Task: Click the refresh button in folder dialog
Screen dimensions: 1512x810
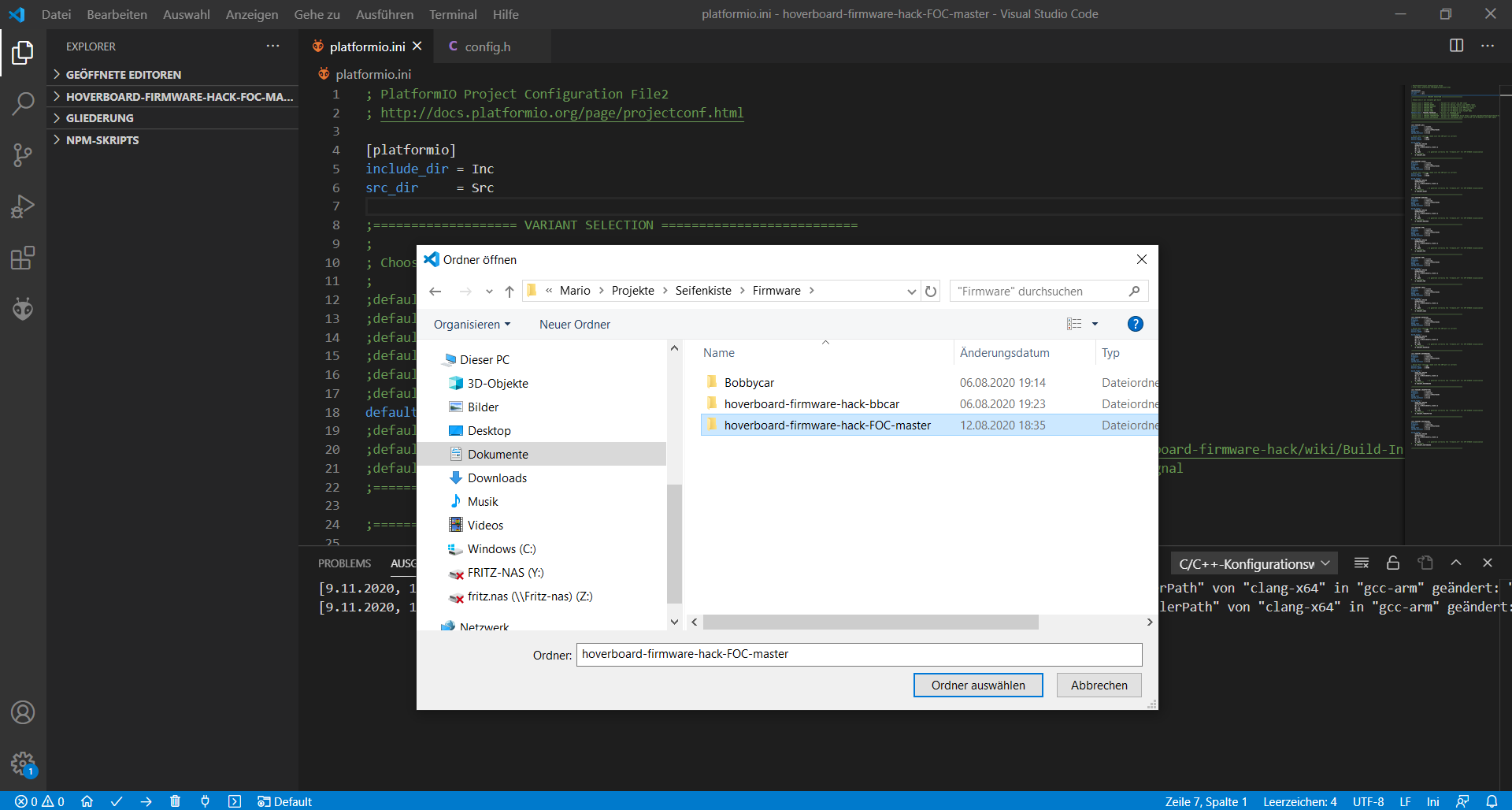Action: point(931,292)
